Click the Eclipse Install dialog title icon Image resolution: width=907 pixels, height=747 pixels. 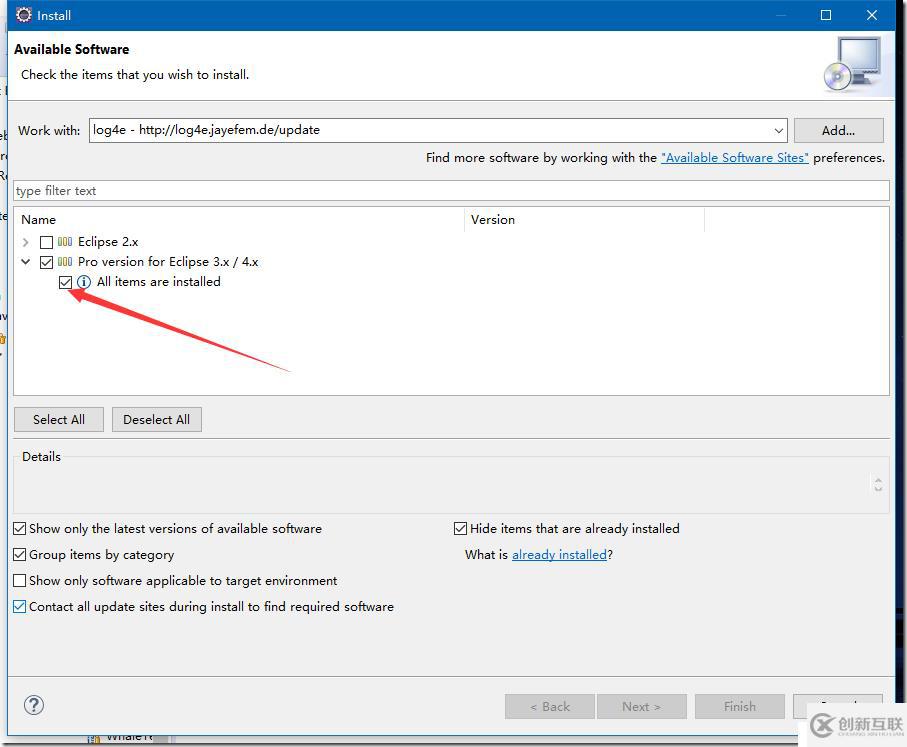click(x=24, y=15)
